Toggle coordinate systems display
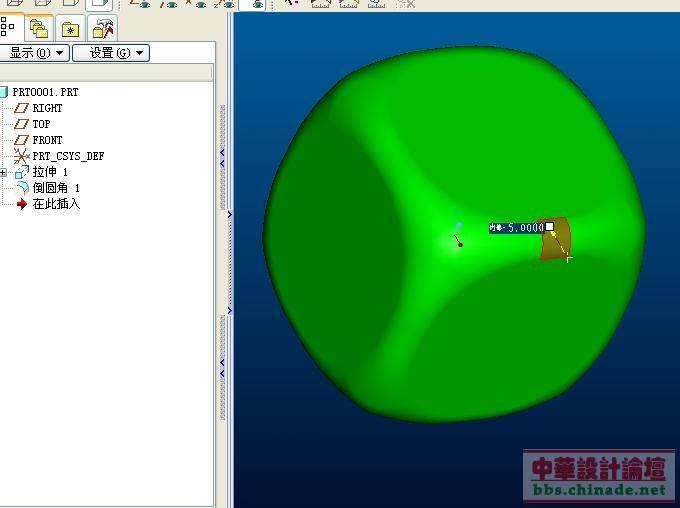This screenshot has width=680, height=508. click(x=224, y=4)
